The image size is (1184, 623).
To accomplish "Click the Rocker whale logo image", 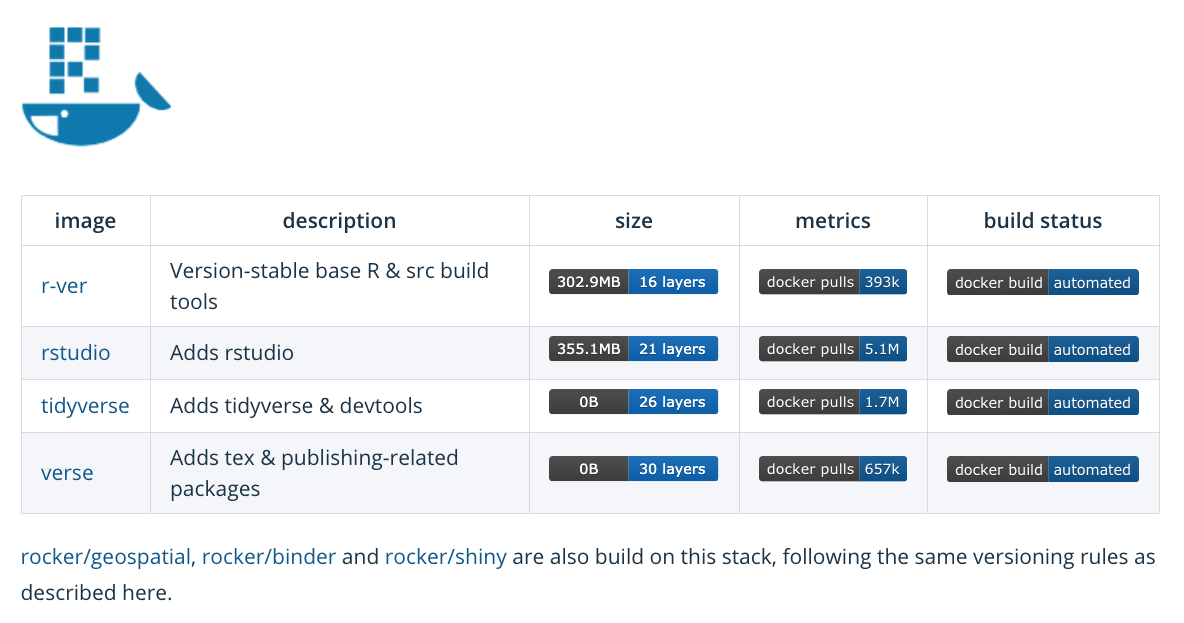I will tap(97, 86).
